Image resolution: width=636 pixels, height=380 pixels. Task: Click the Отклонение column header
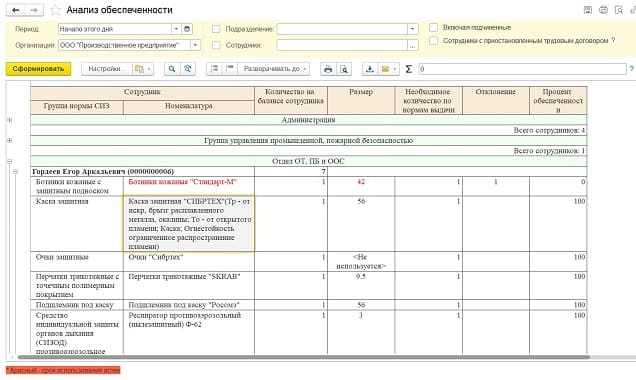(496, 100)
